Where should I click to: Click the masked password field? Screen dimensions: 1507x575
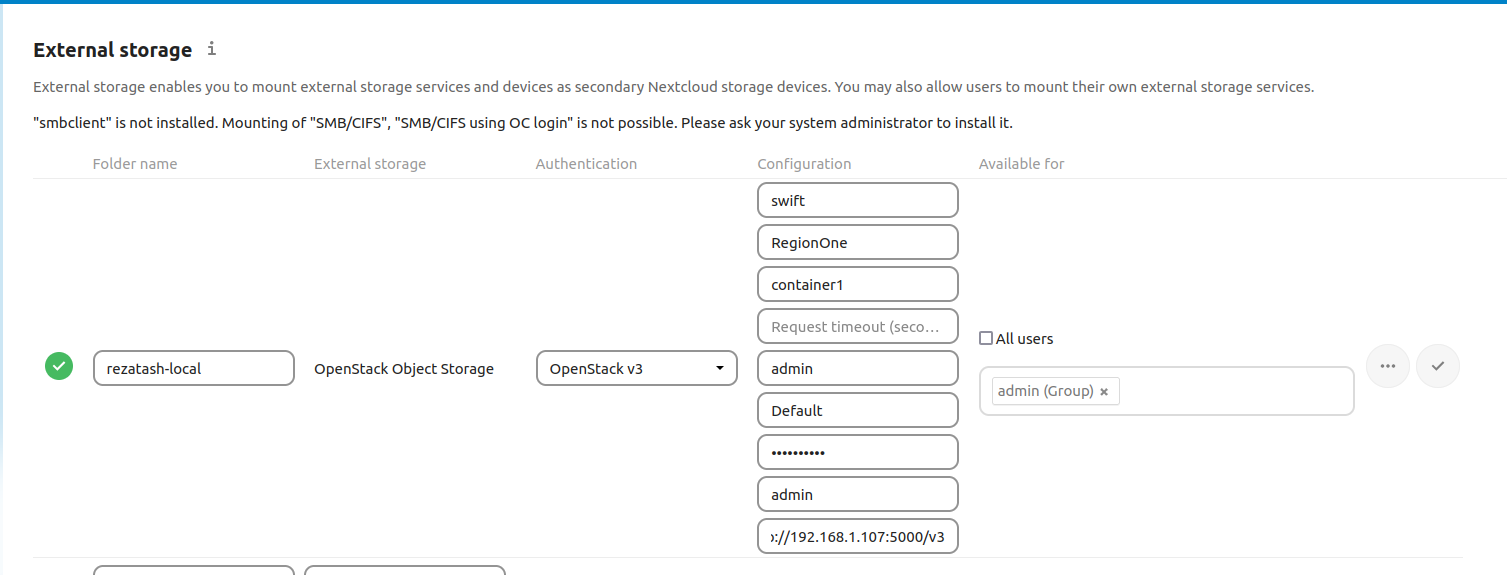(x=857, y=452)
